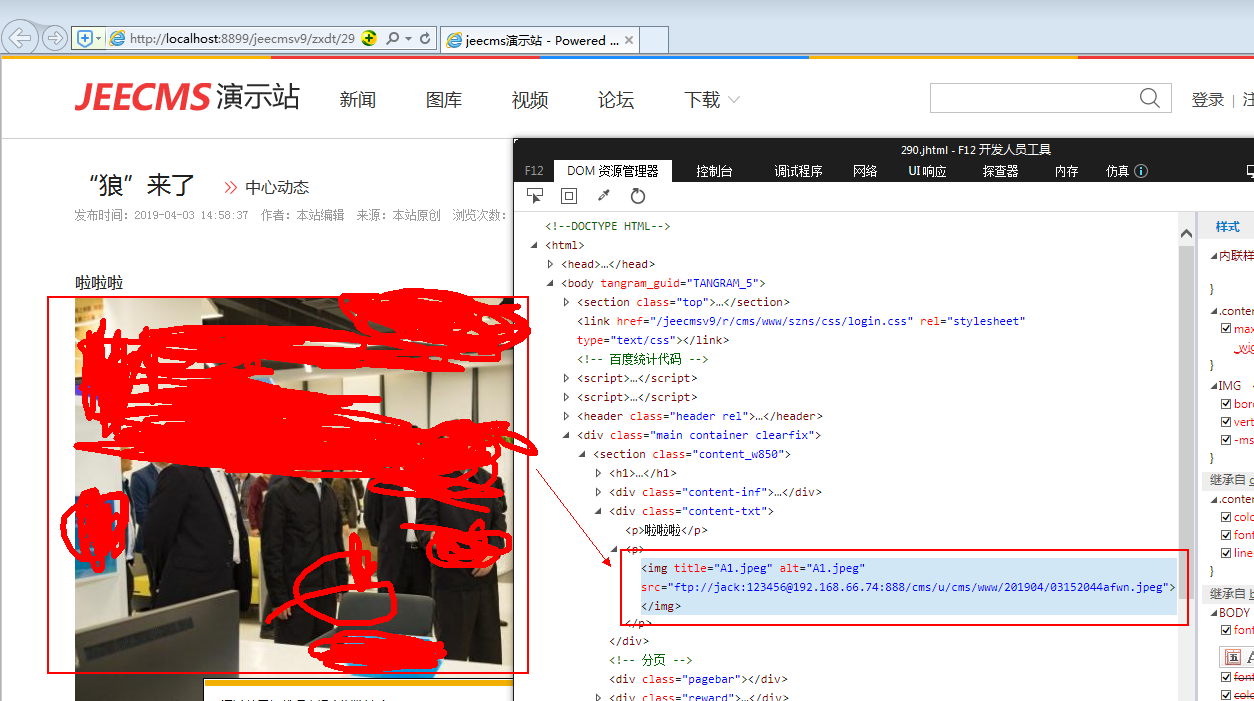The image size is (1254, 701).
Task: Collapse the <body tangram_guid> node
Action: pos(551,283)
